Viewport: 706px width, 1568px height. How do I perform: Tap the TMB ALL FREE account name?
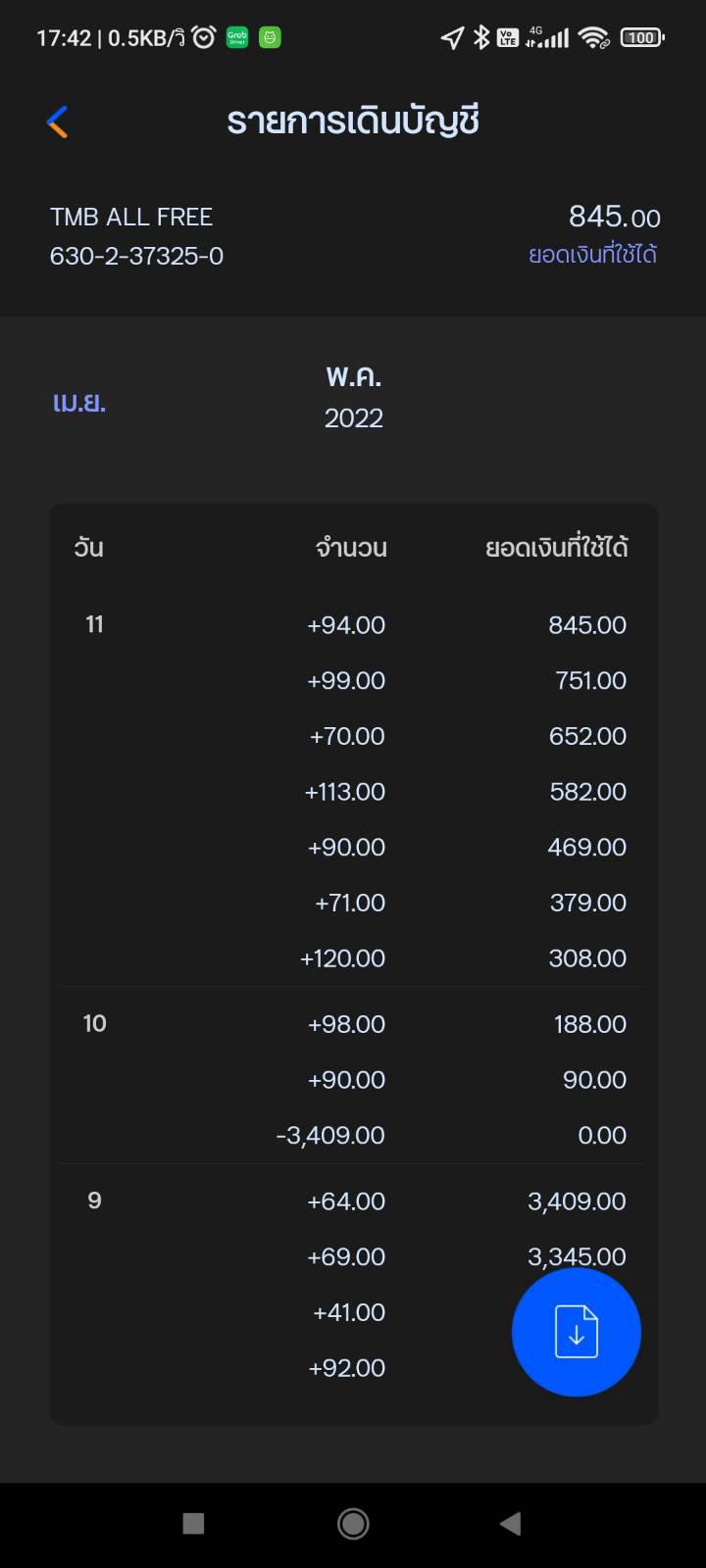131,217
